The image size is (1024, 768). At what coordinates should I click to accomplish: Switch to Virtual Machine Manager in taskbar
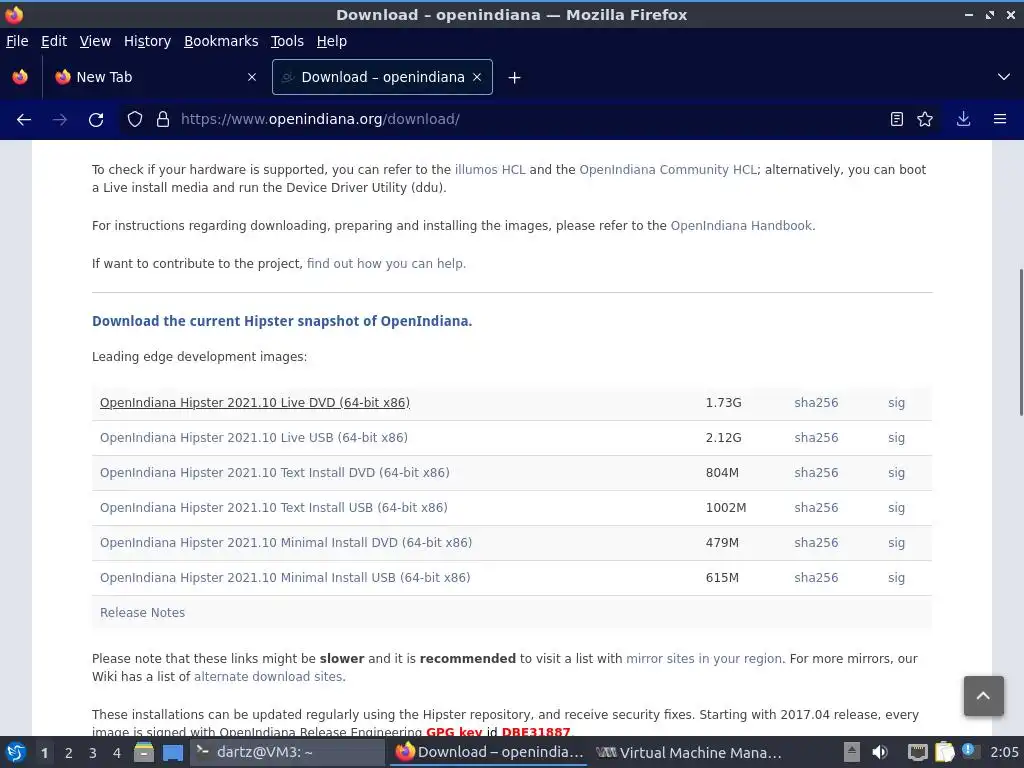pos(689,753)
